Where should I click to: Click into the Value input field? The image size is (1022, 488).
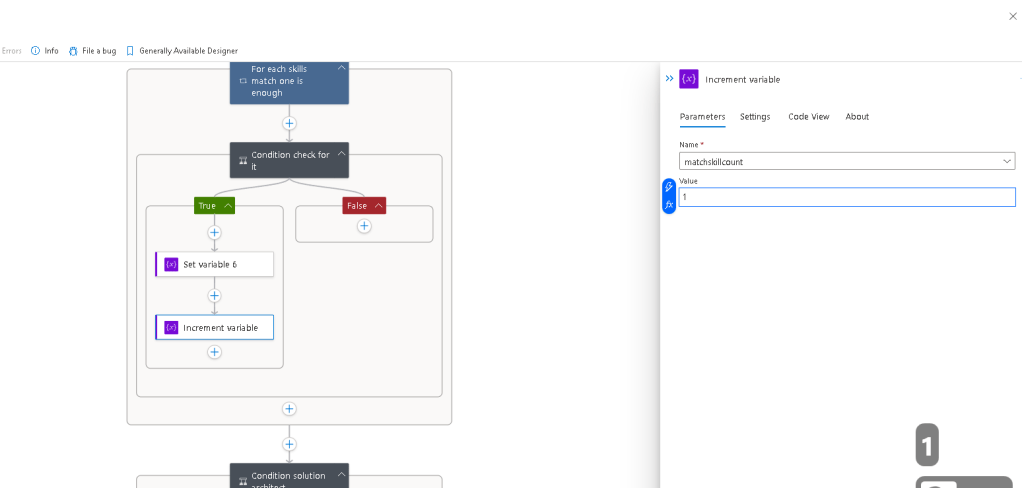pyautogui.click(x=847, y=197)
